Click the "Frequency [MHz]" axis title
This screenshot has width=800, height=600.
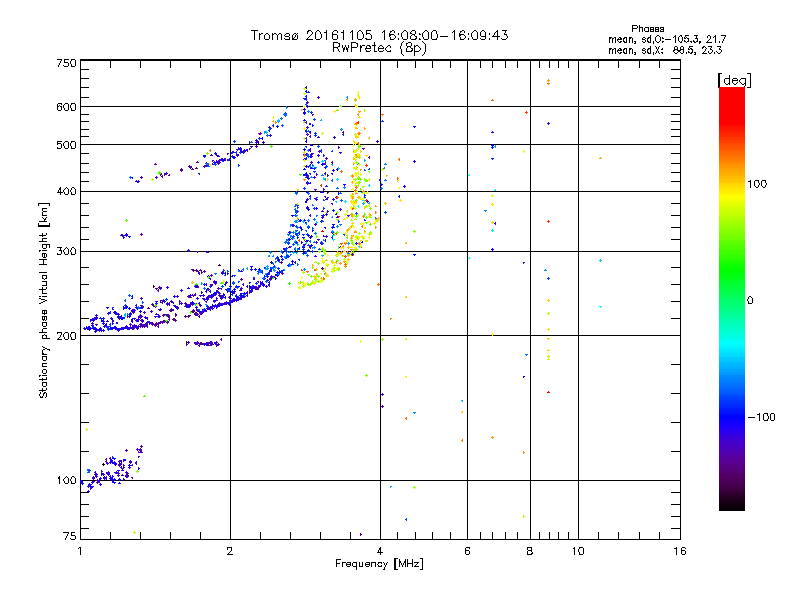pyautogui.click(x=379, y=564)
